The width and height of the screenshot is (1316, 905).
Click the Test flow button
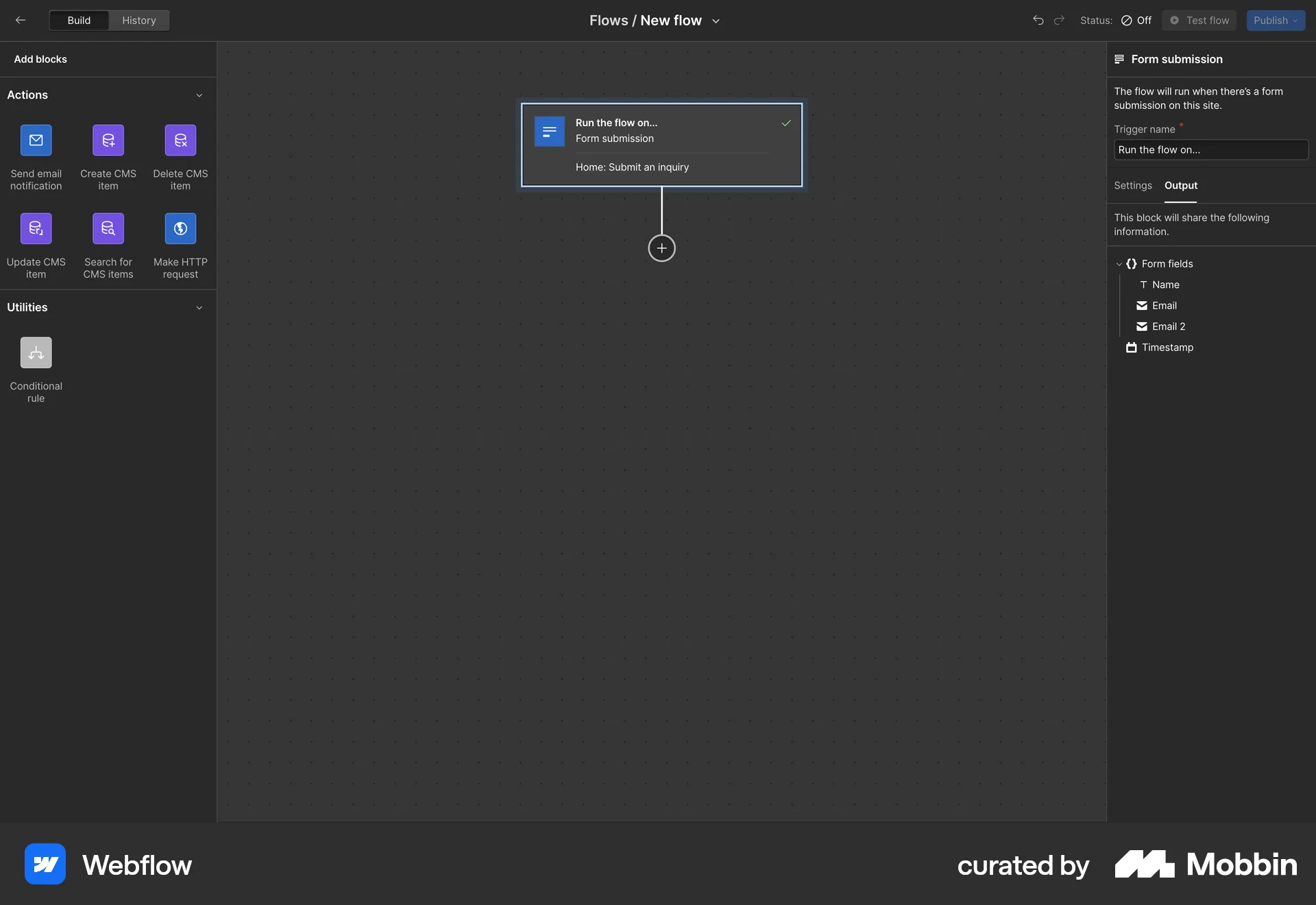pyautogui.click(x=1198, y=21)
